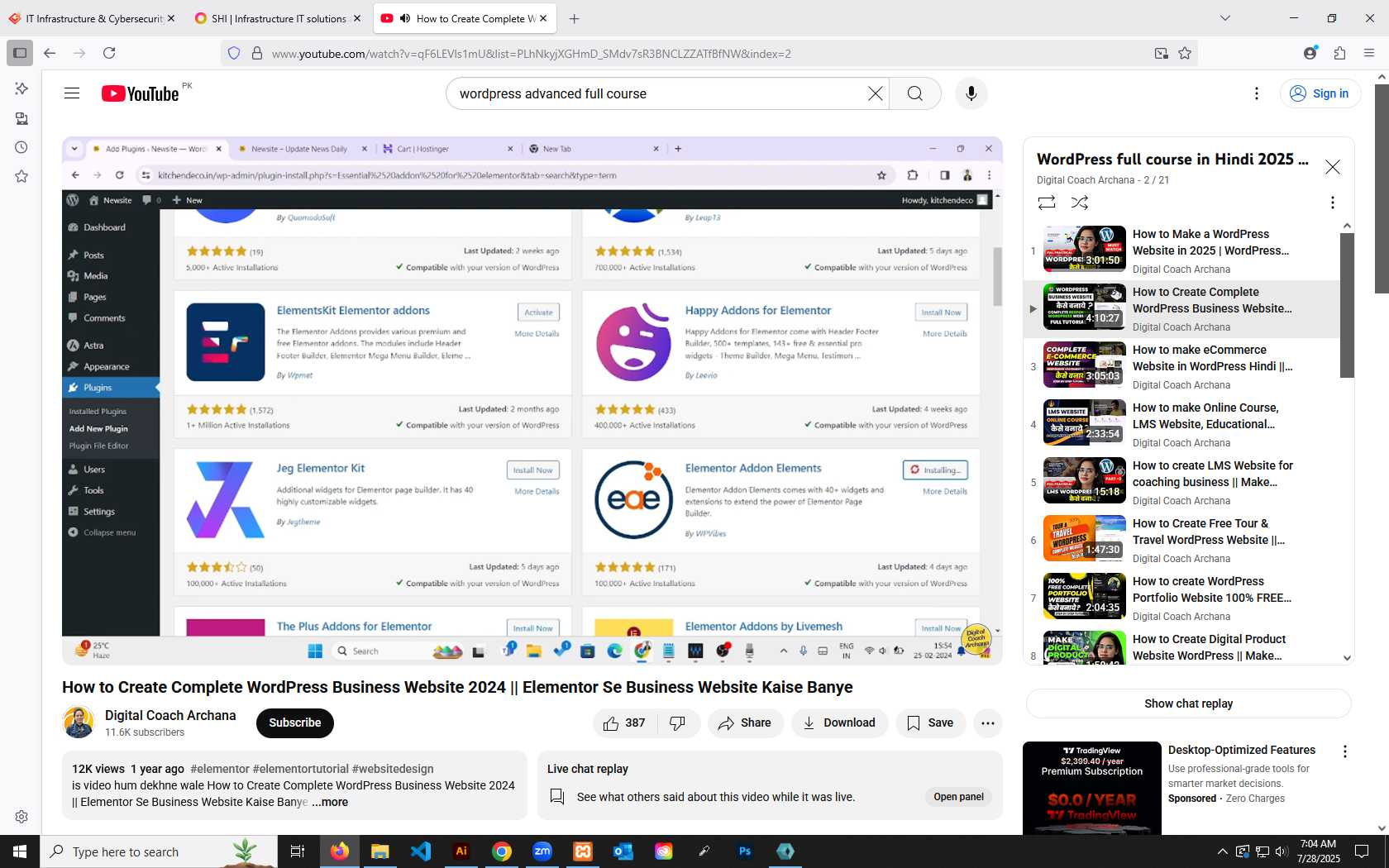
Task: Show hidden system tray icons
Action: (1223, 851)
